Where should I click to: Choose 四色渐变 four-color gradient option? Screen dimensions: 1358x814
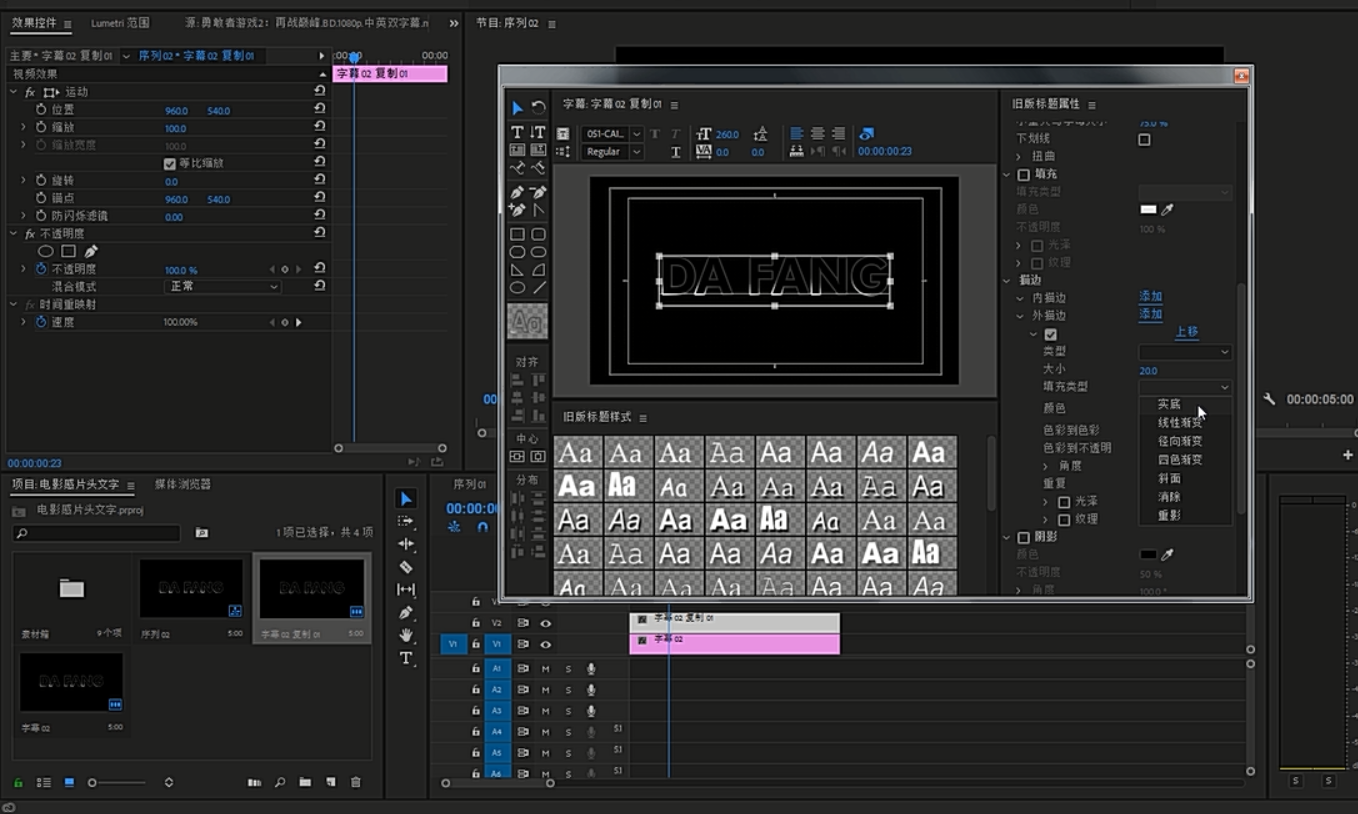click(x=1180, y=460)
